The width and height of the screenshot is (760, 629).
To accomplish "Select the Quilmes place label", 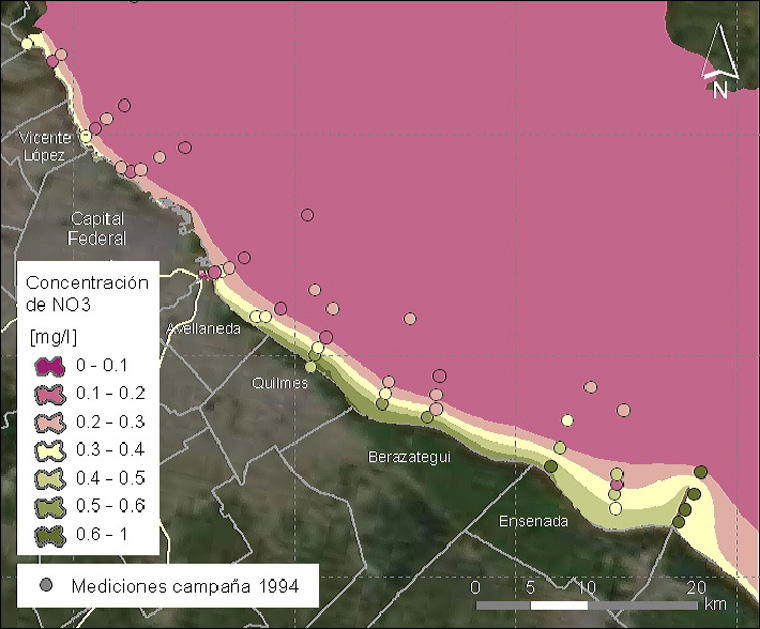I will (274, 383).
